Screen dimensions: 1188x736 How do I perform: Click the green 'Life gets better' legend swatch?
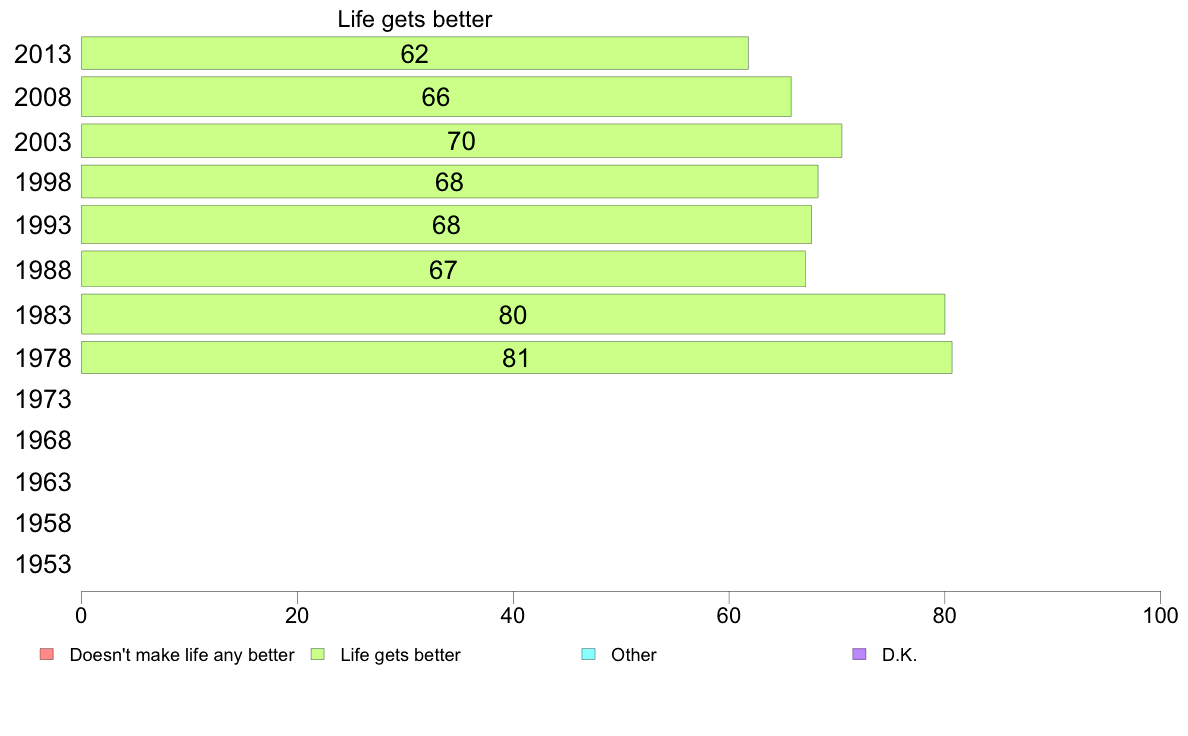coord(317,654)
